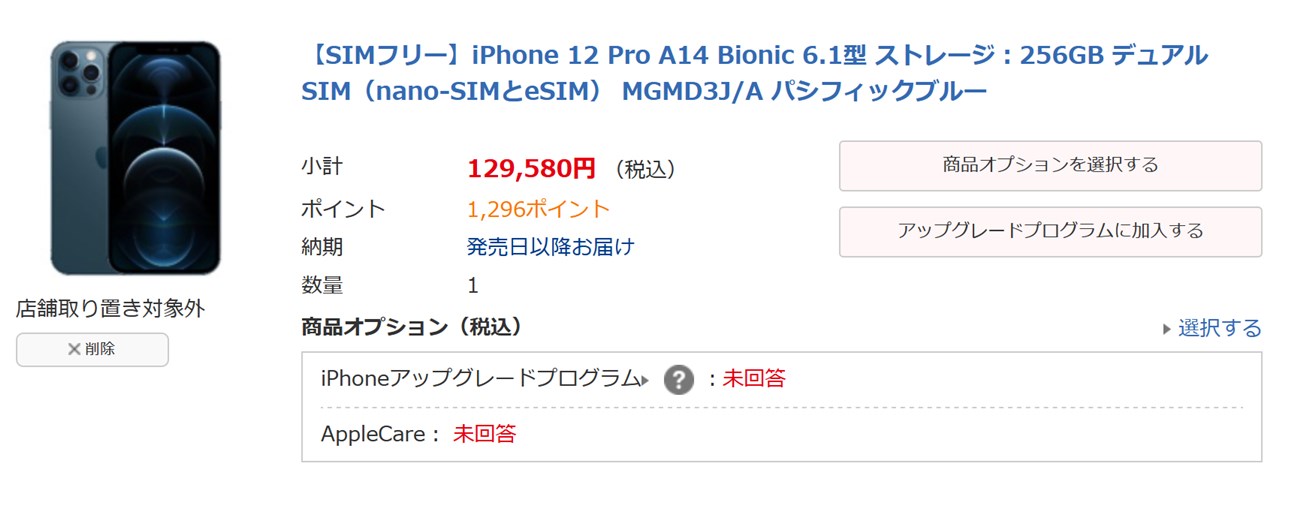This screenshot has width=1300, height=505.
Task: Click small arrow after iPhoneアップグレードプログラム
Action: (x=645, y=380)
